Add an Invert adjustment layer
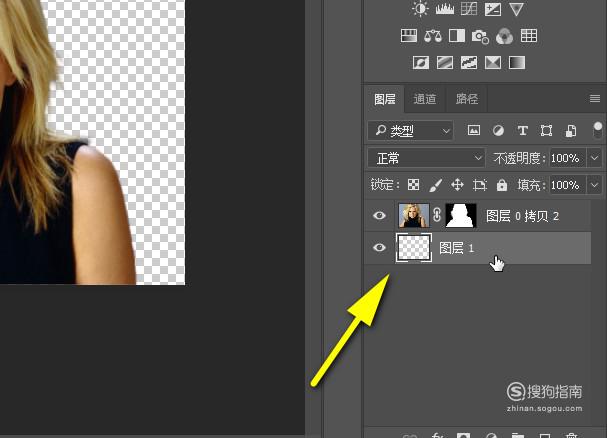Image resolution: width=607 pixels, height=438 pixels. click(x=421, y=62)
